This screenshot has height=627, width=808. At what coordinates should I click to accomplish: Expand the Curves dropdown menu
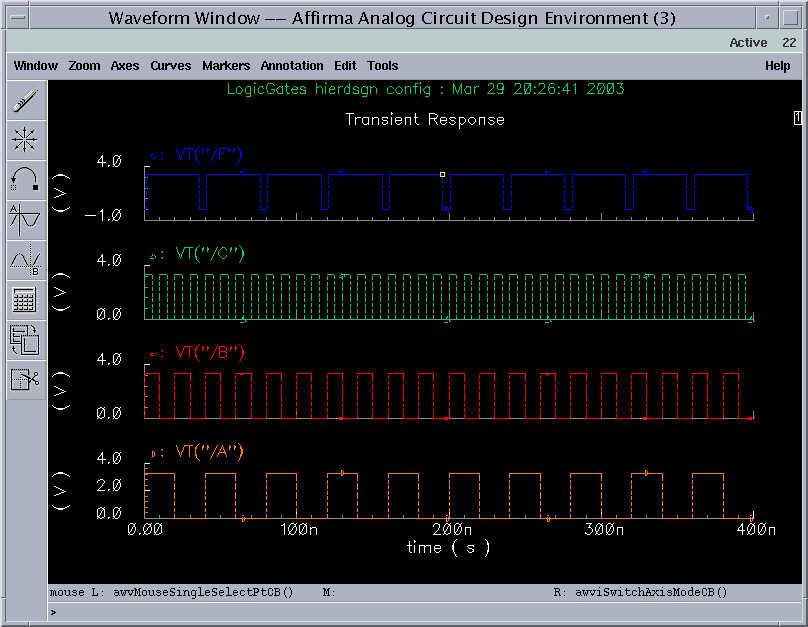(170, 66)
